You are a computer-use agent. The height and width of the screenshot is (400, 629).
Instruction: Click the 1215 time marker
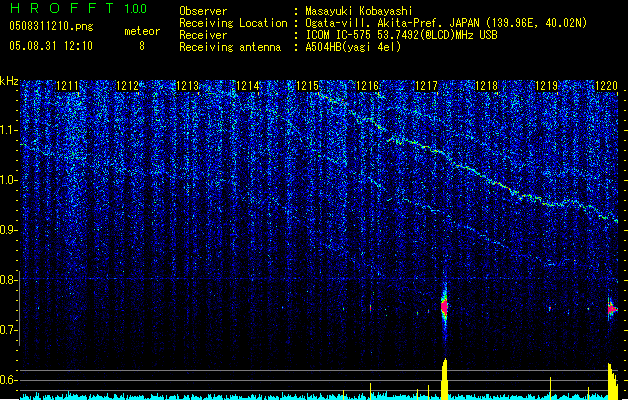click(x=307, y=85)
